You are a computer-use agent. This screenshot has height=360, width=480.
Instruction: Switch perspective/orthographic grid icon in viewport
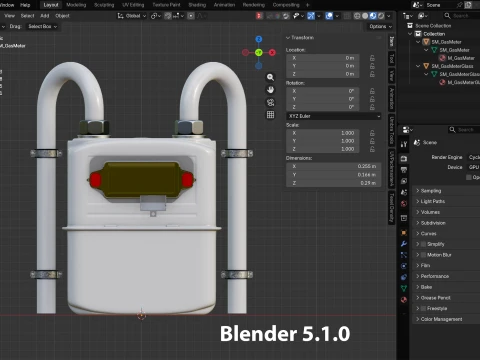click(x=270, y=115)
